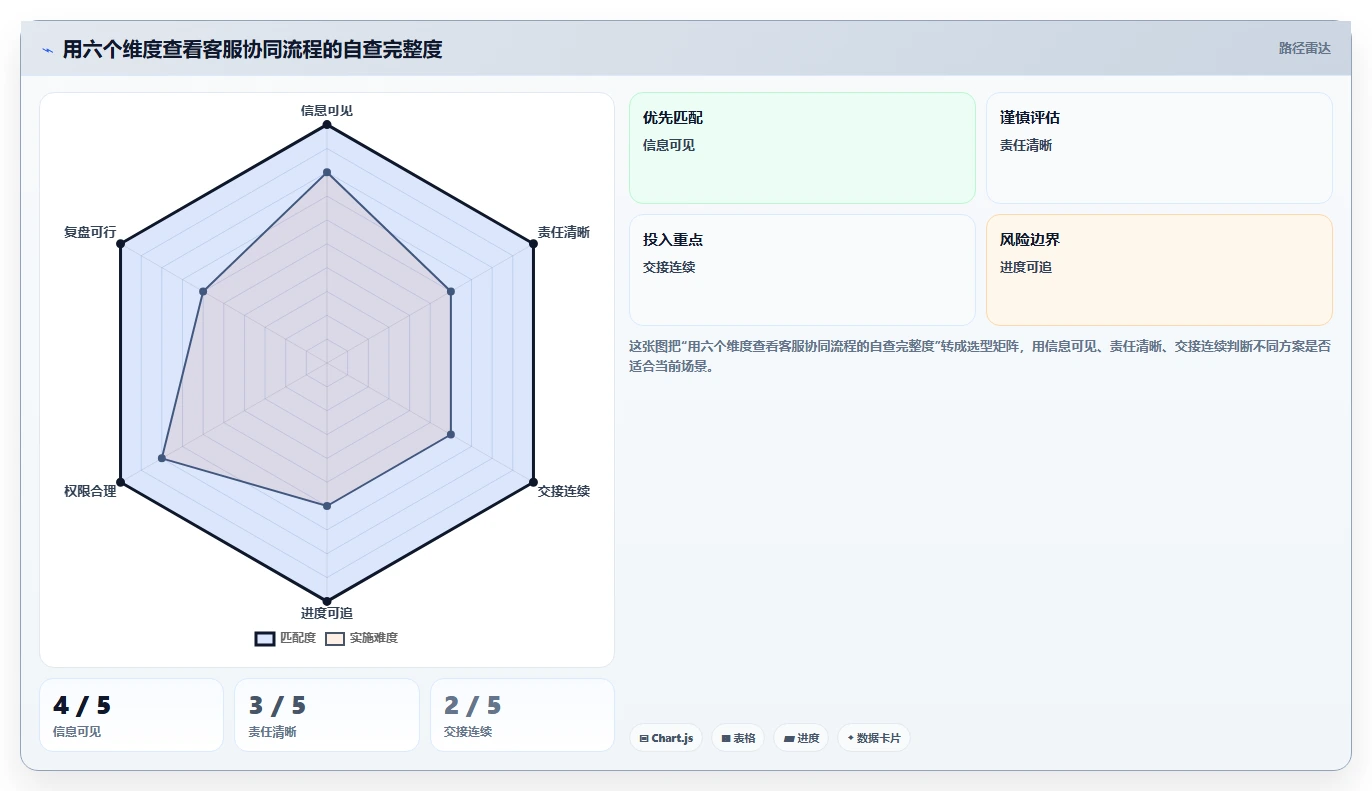Select the 数据卡片 chip
1372x791 pixels.
[x=874, y=738]
